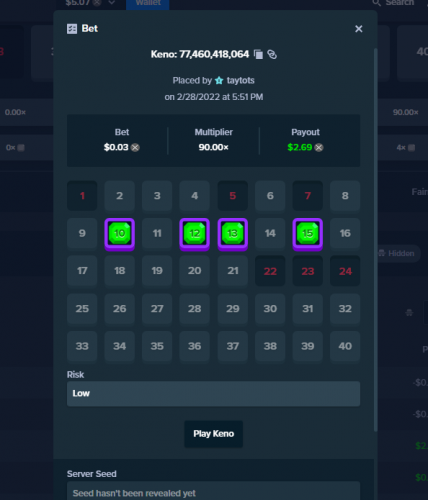Click currency icon beside $0.03 bet
The height and width of the screenshot is (500, 428).
click(135, 147)
